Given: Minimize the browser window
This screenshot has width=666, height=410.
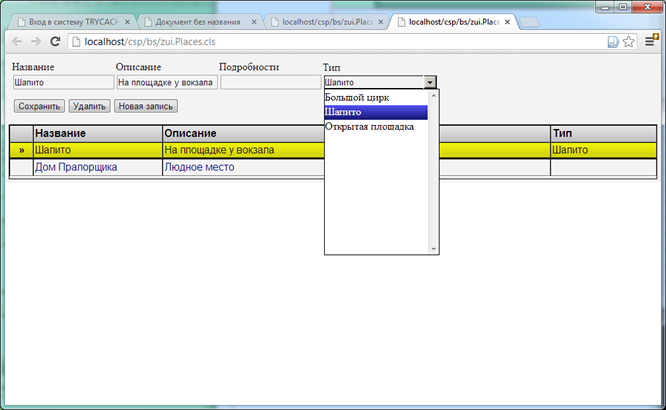Looking at the screenshot, I should [x=605, y=7].
